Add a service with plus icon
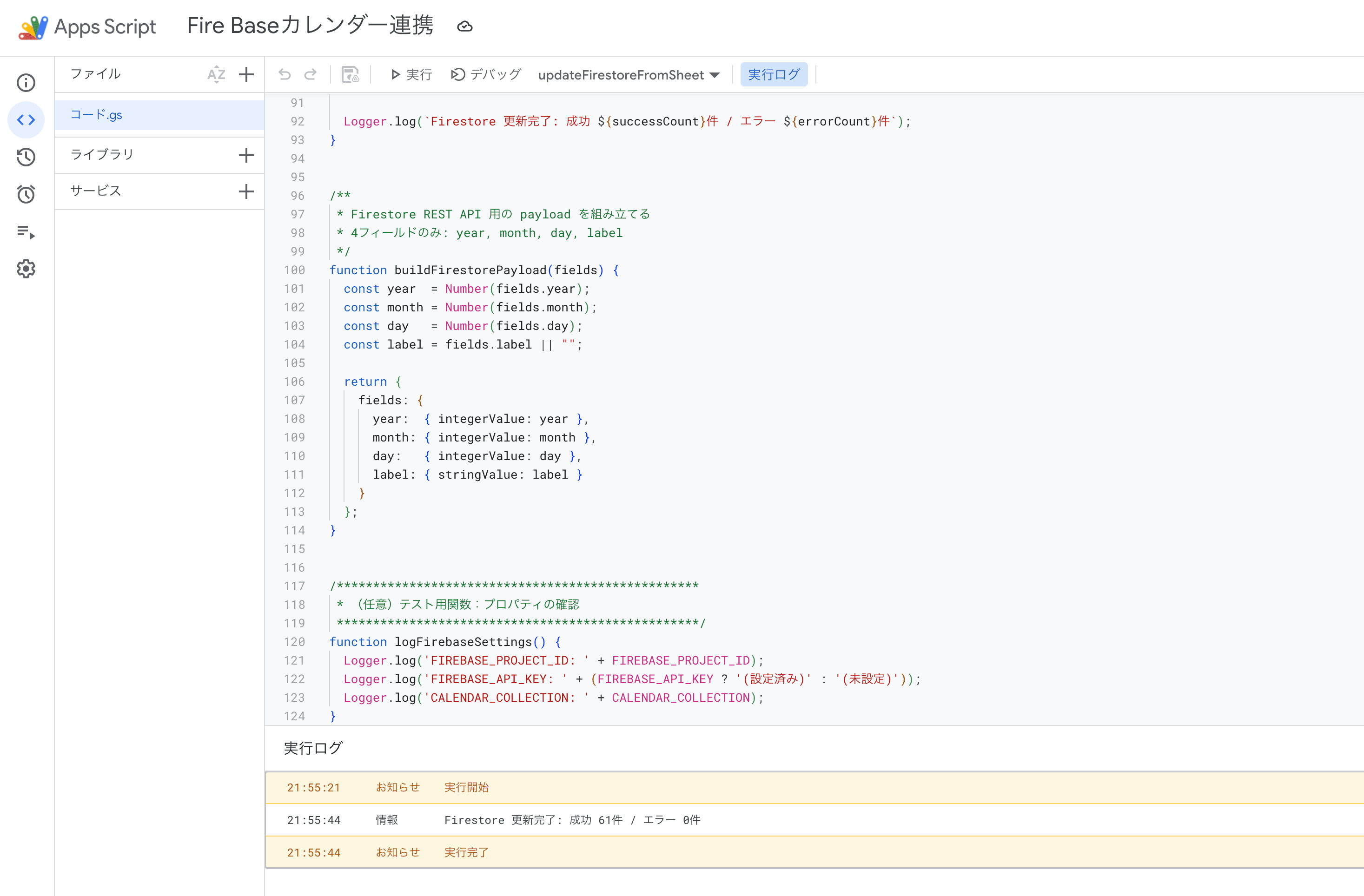This screenshot has width=1364, height=896. click(x=246, y=191)
